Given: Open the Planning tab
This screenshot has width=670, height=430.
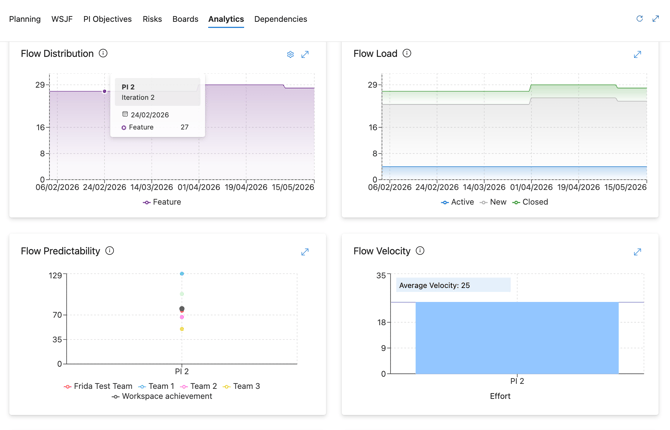Looking at the screenshot, I should 25,19.
